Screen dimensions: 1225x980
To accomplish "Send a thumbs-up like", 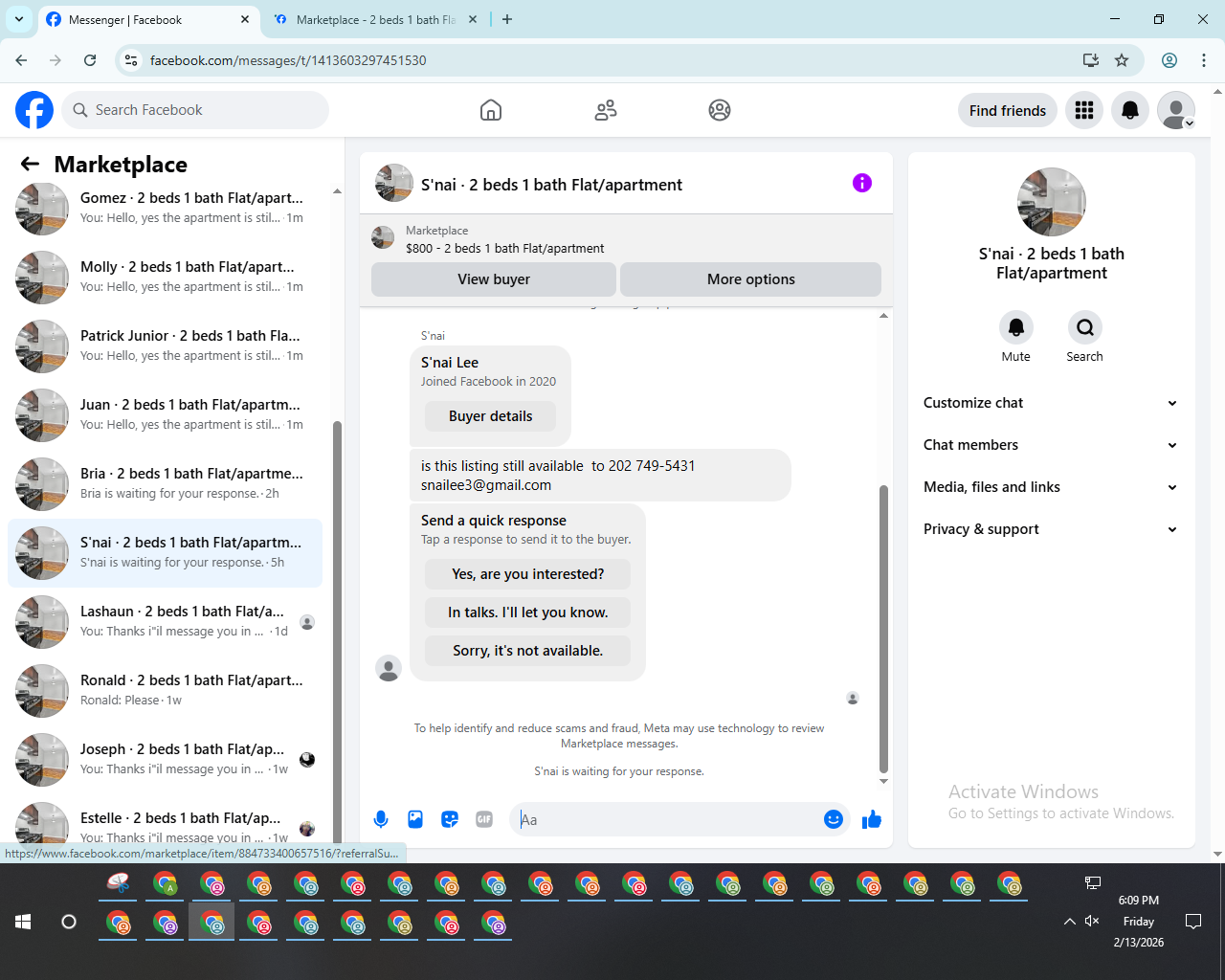I will point(872,819).
